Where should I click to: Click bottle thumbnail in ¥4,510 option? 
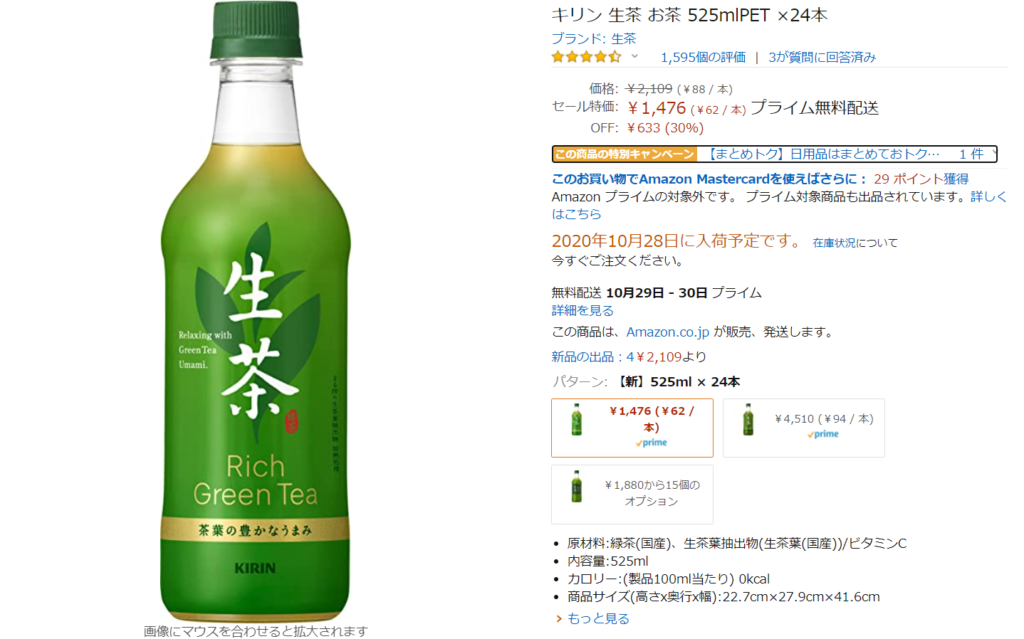pos(748,419)
